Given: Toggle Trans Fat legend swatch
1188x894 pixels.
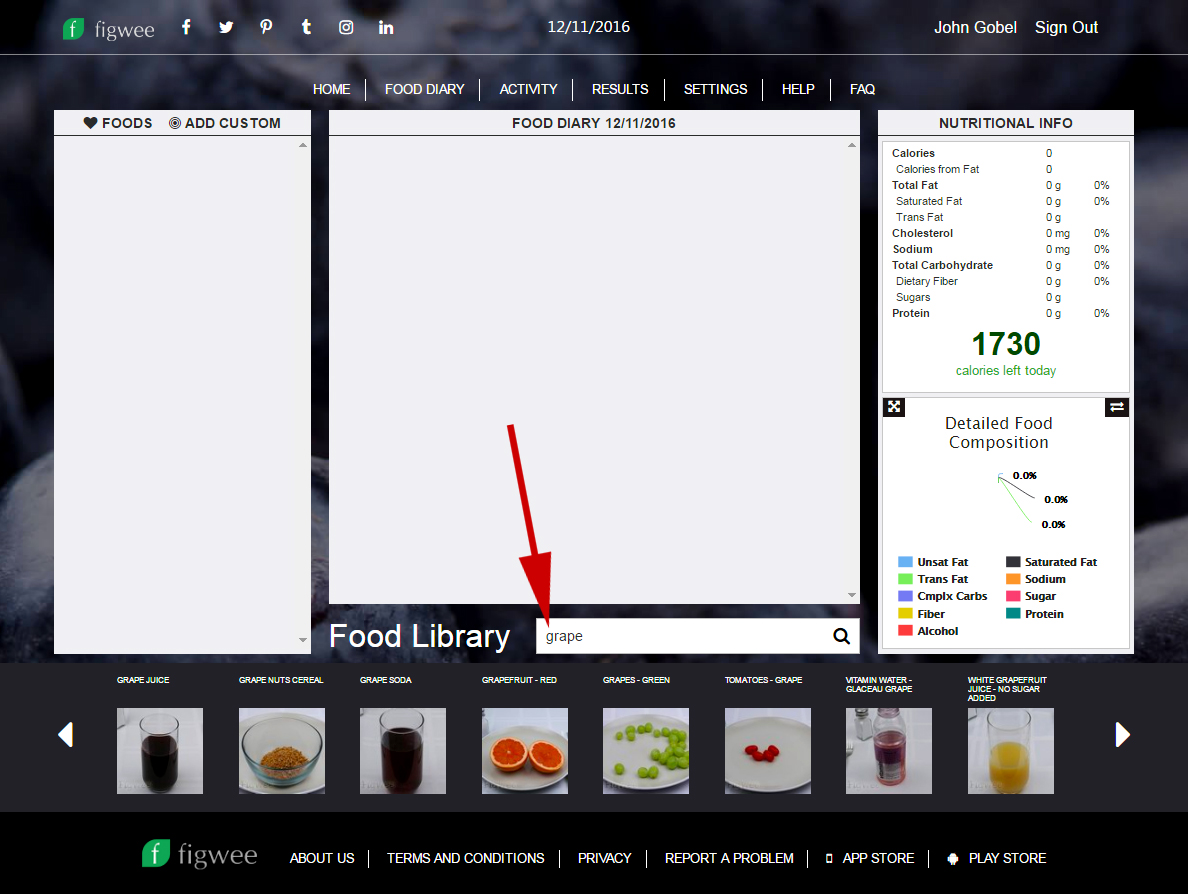Looking at the screenshot, I should 905,579.
